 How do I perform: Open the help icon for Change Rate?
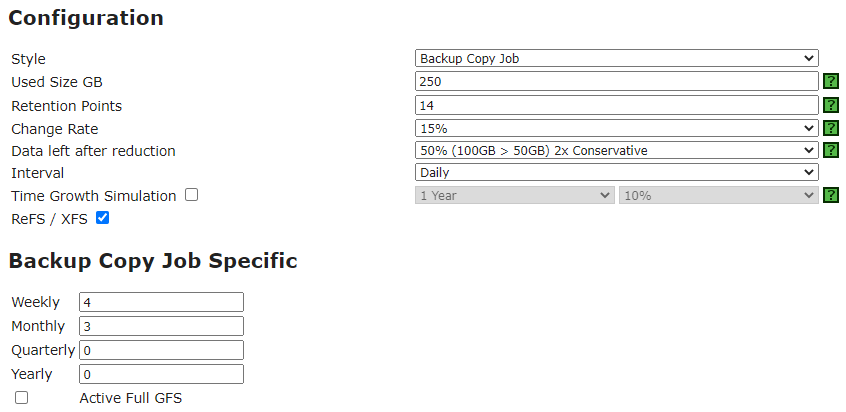pos(831,128)
